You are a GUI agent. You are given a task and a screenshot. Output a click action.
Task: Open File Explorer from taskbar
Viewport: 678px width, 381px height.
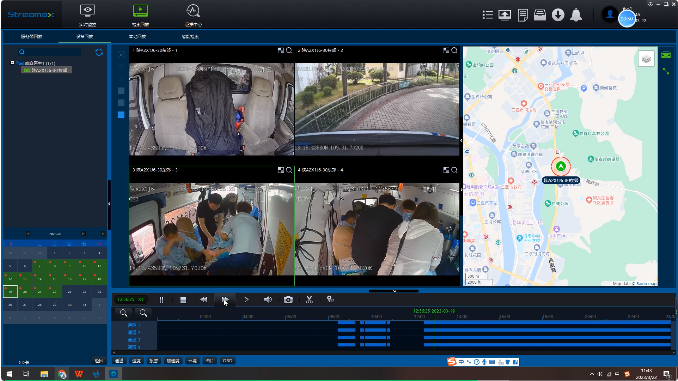click(44, 374)
